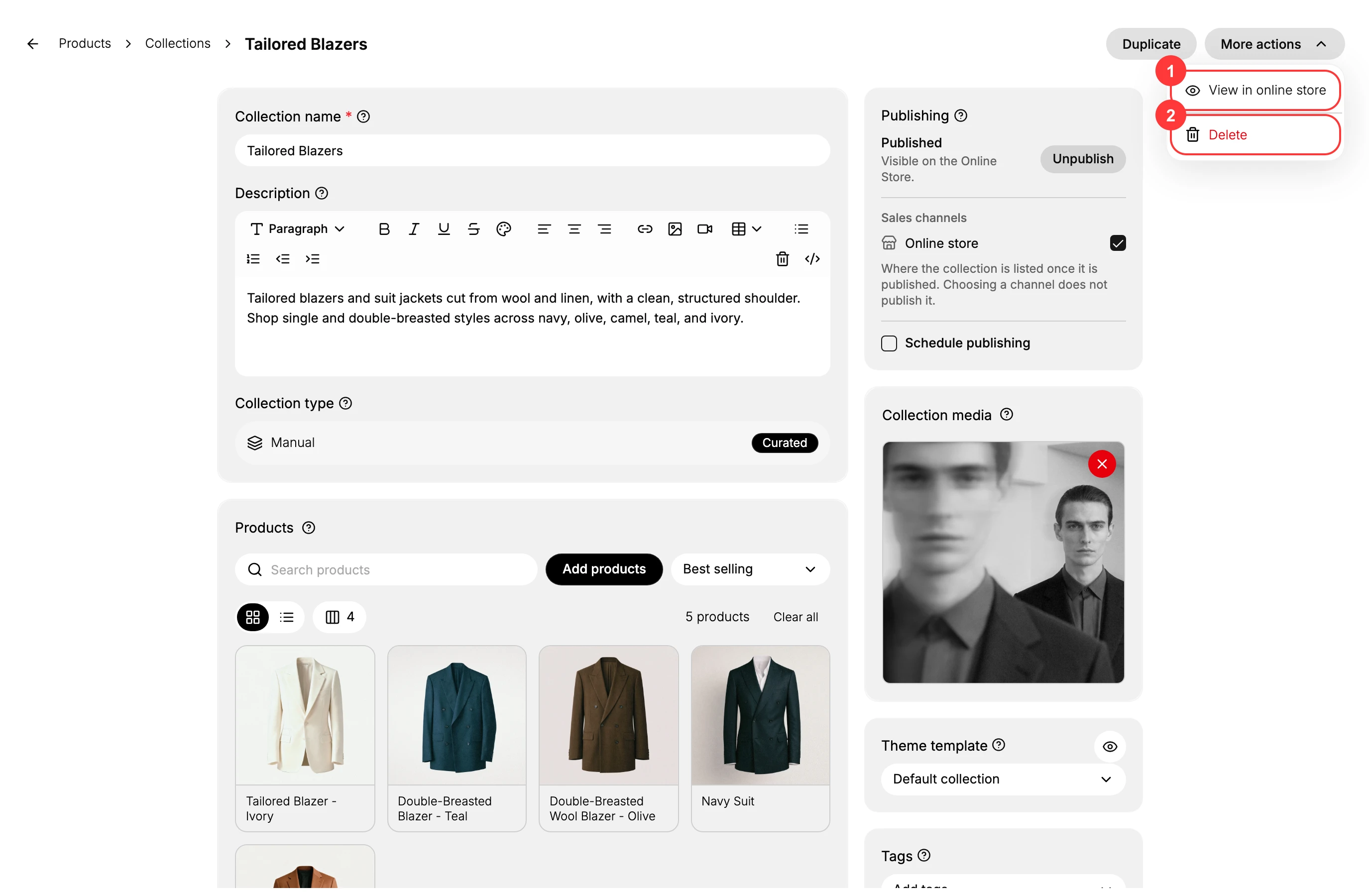This screenshot has width=1369, height=896.
Task: Align text left
Action: [x=544, y=229]
